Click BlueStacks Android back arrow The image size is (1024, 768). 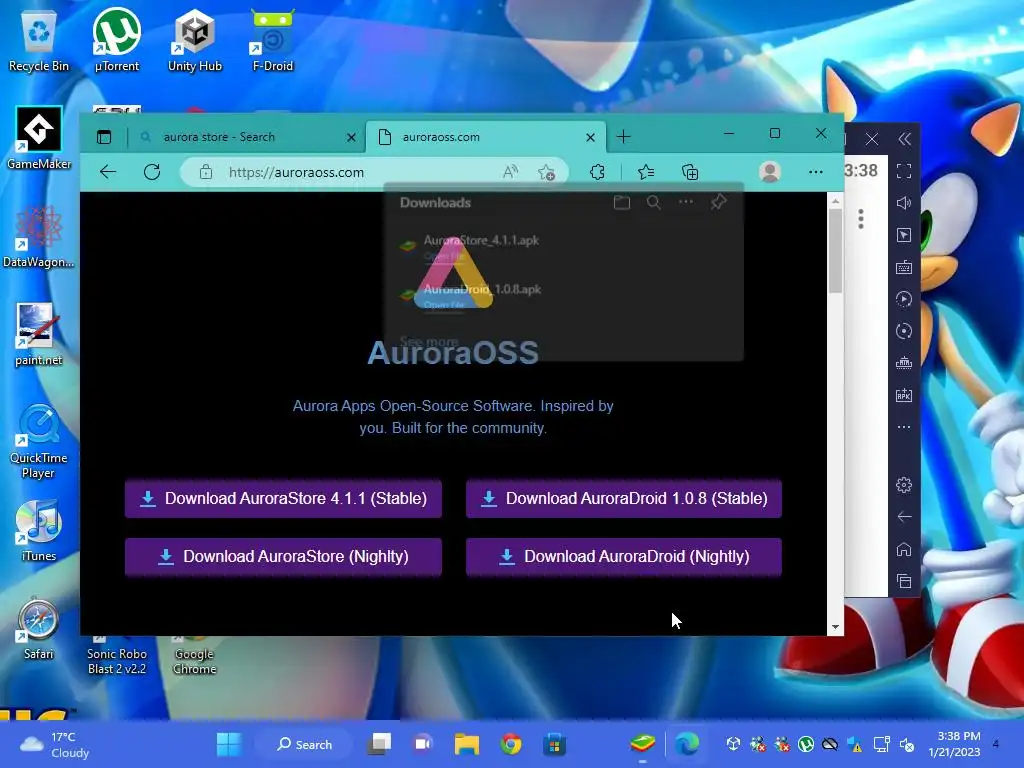pyautogui.click(x=904, y=517)
